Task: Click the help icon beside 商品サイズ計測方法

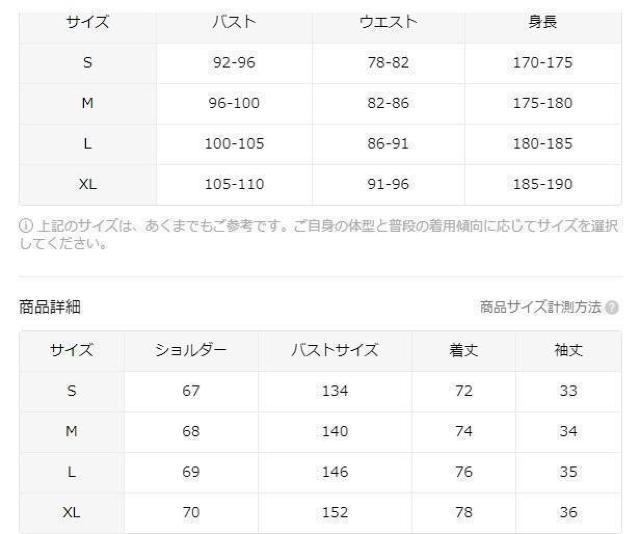Action: (612, 308)
